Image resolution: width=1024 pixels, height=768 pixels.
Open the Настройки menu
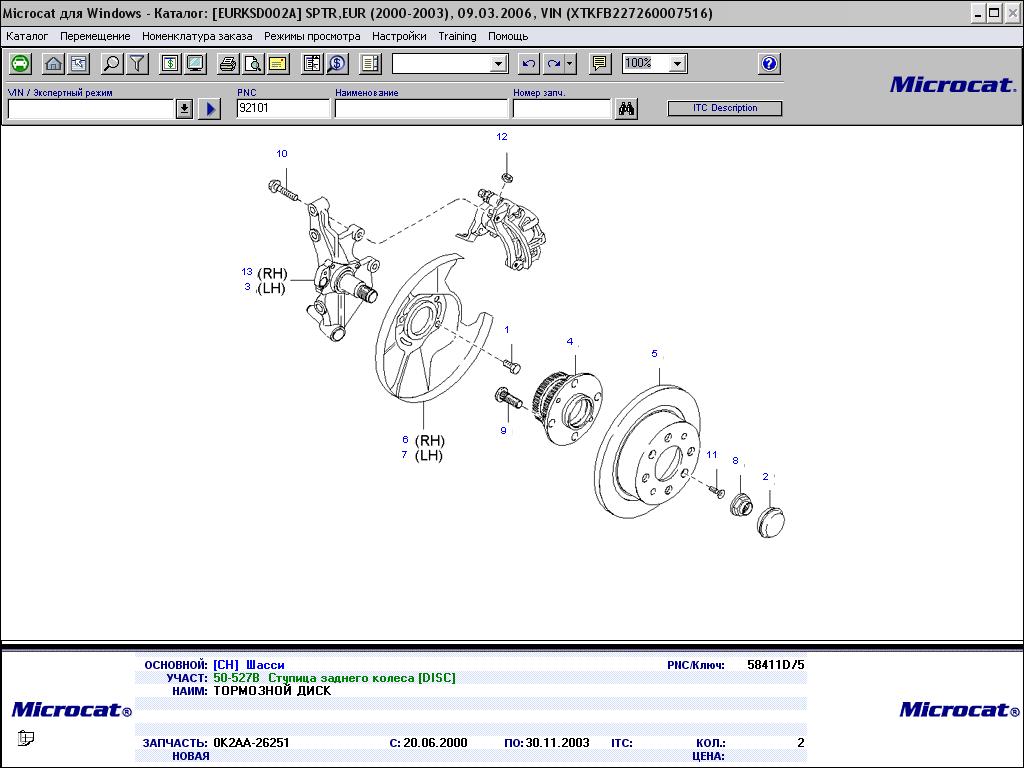pyautogui.click(x=399, y=36)
